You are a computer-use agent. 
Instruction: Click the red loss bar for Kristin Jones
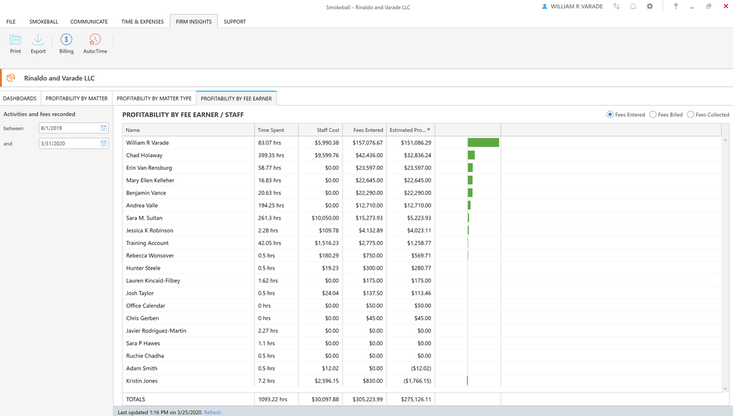(467, 380)
